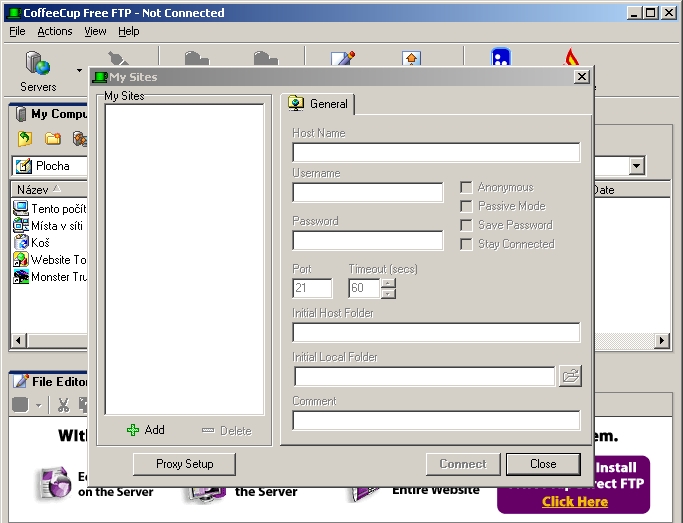
Task: Click into the Comment field
Action: [436, 421]
